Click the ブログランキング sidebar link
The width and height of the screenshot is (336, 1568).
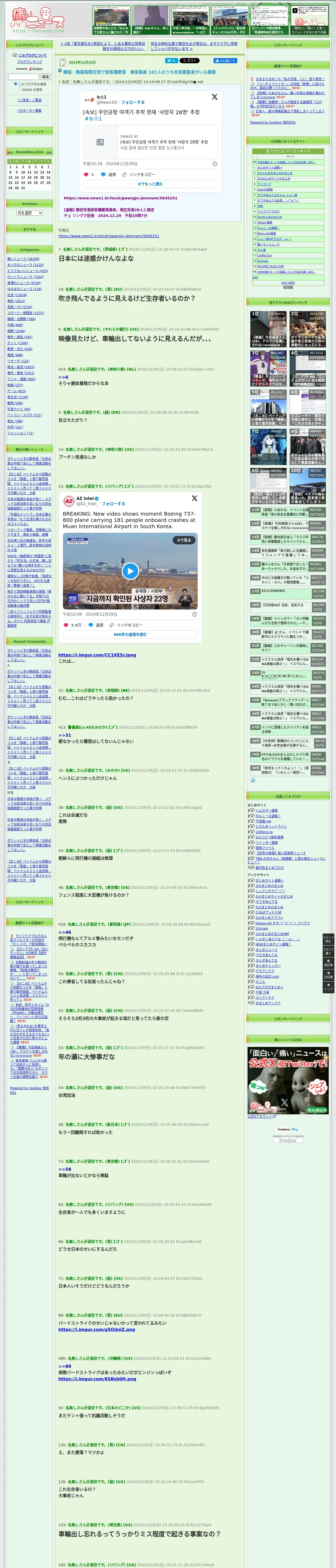click(29, 61)
